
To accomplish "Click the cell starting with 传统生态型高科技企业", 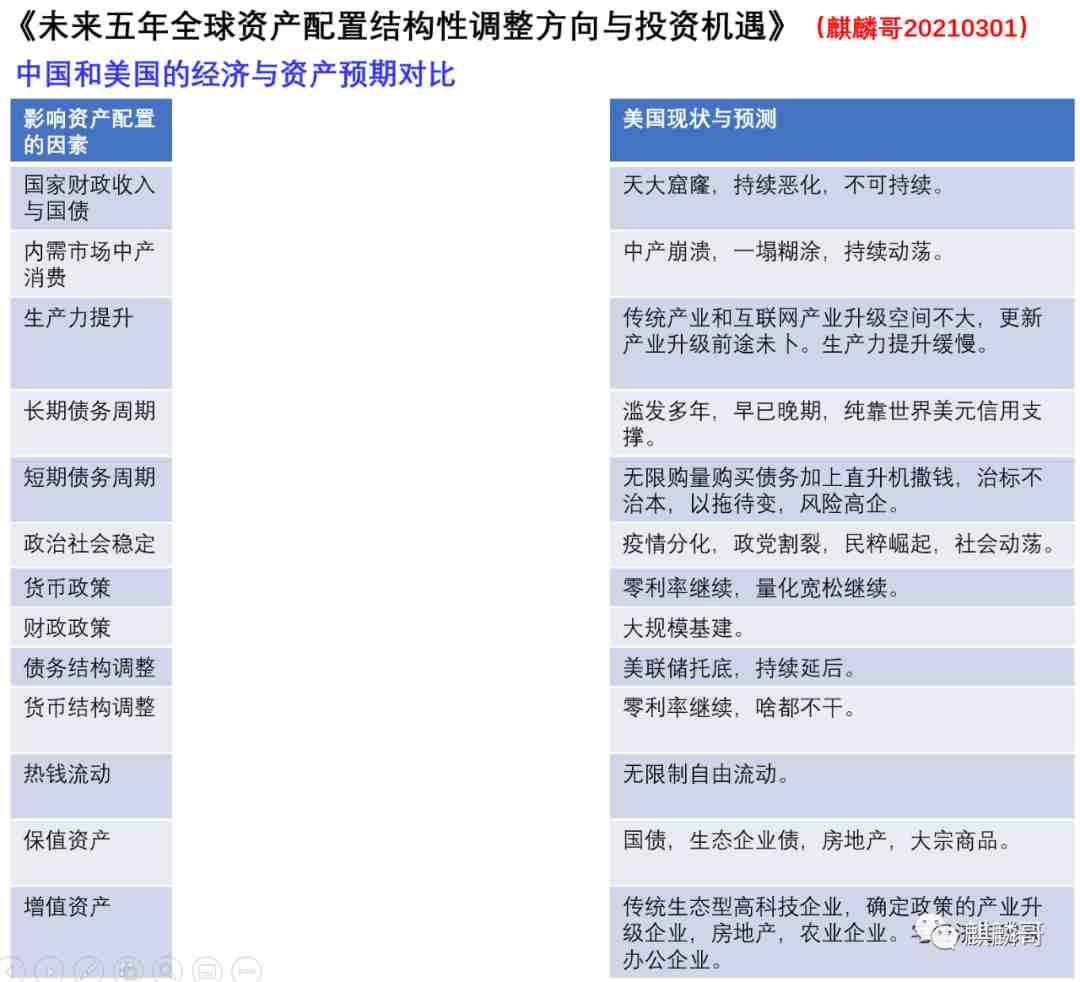I will (x=842, y=932).
